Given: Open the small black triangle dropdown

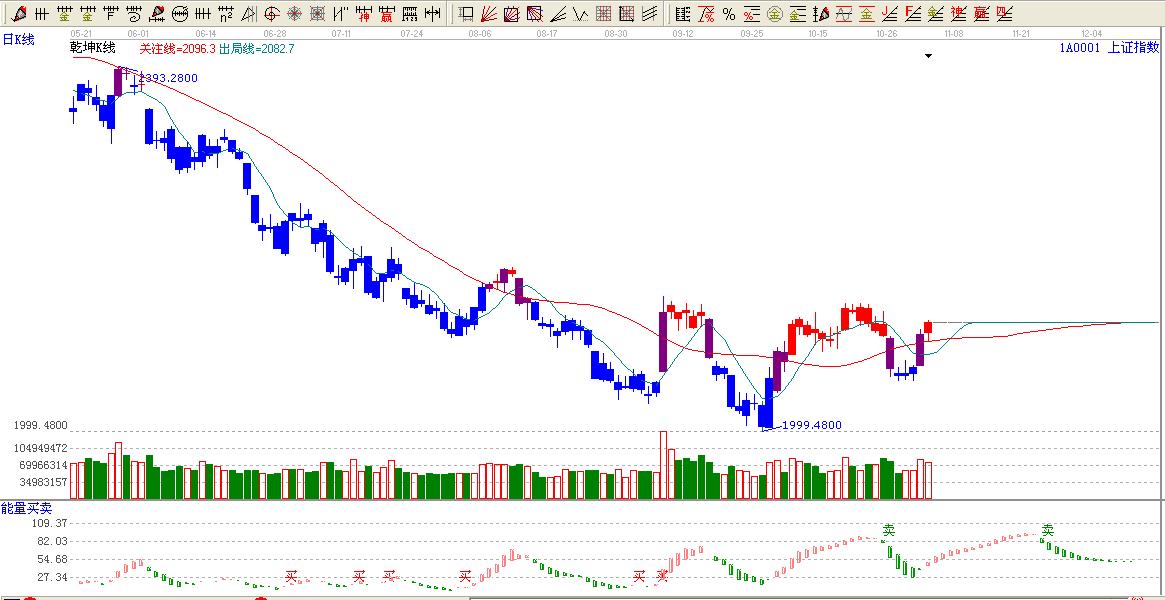Looking at the screenshot, I should pyautogui.click(x=928, y=56).
